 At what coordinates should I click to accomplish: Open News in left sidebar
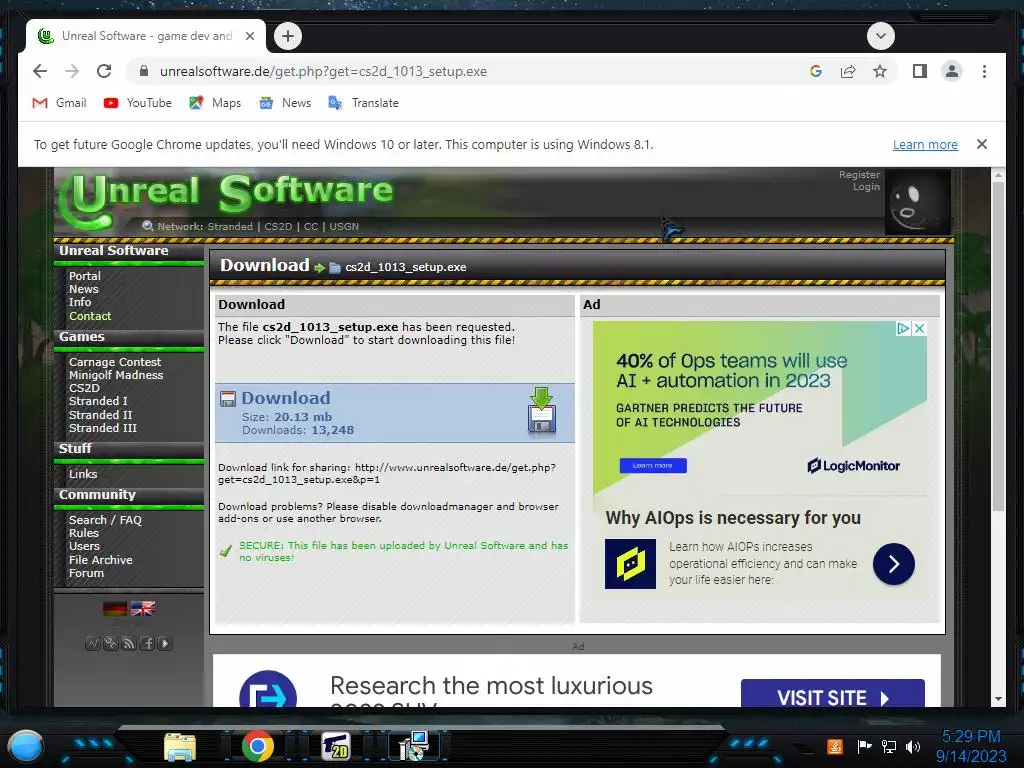[84, 289]
